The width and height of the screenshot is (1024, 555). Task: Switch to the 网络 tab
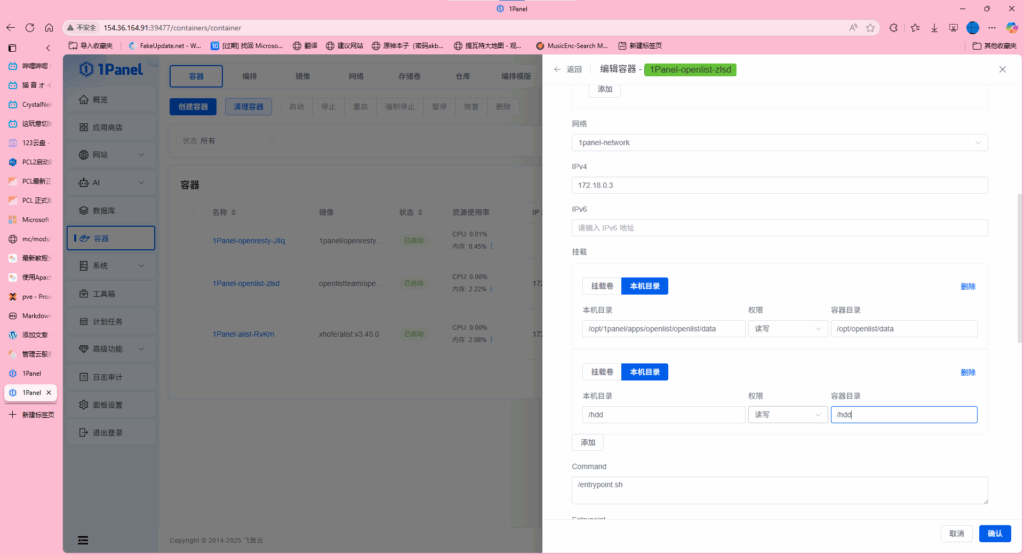(x=356, y=76)
